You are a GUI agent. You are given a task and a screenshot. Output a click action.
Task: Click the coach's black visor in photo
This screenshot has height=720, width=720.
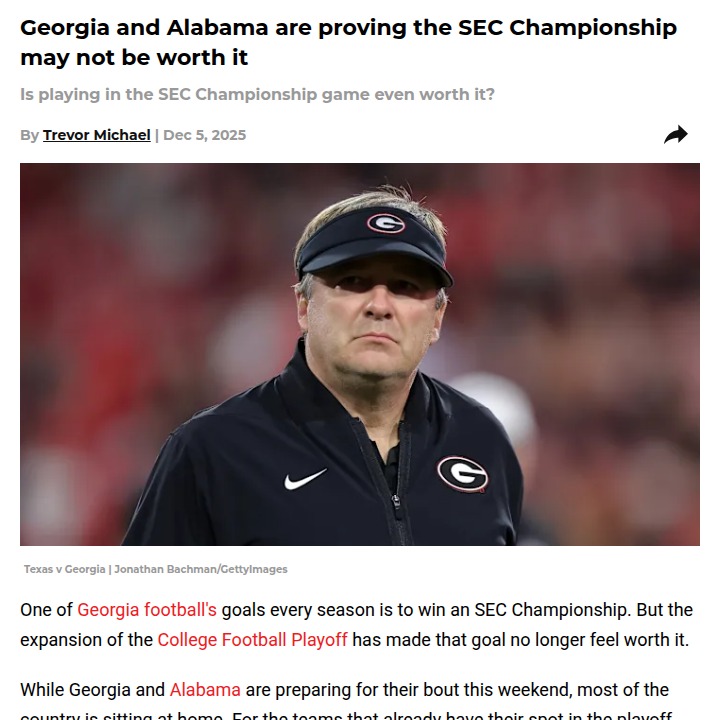370,245
